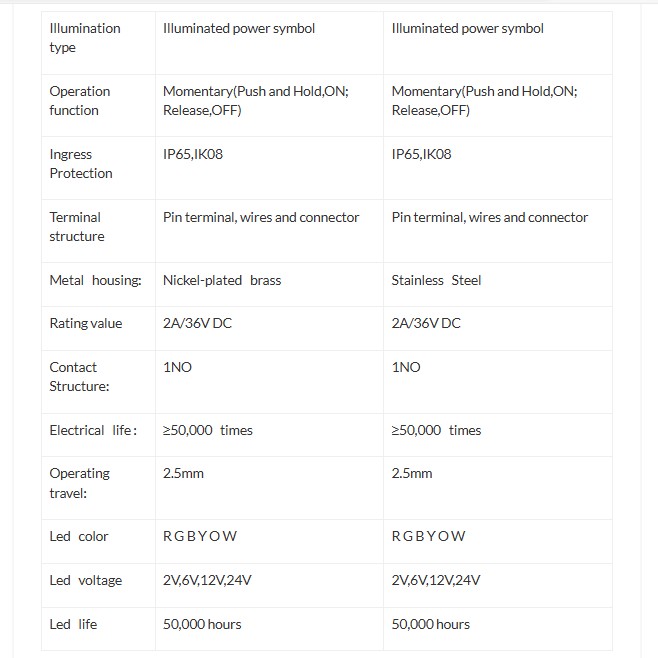The width and height of the screenshot is (658, 658).
Task: Click the "Illumination type" row label
Action: coord(85,38)
